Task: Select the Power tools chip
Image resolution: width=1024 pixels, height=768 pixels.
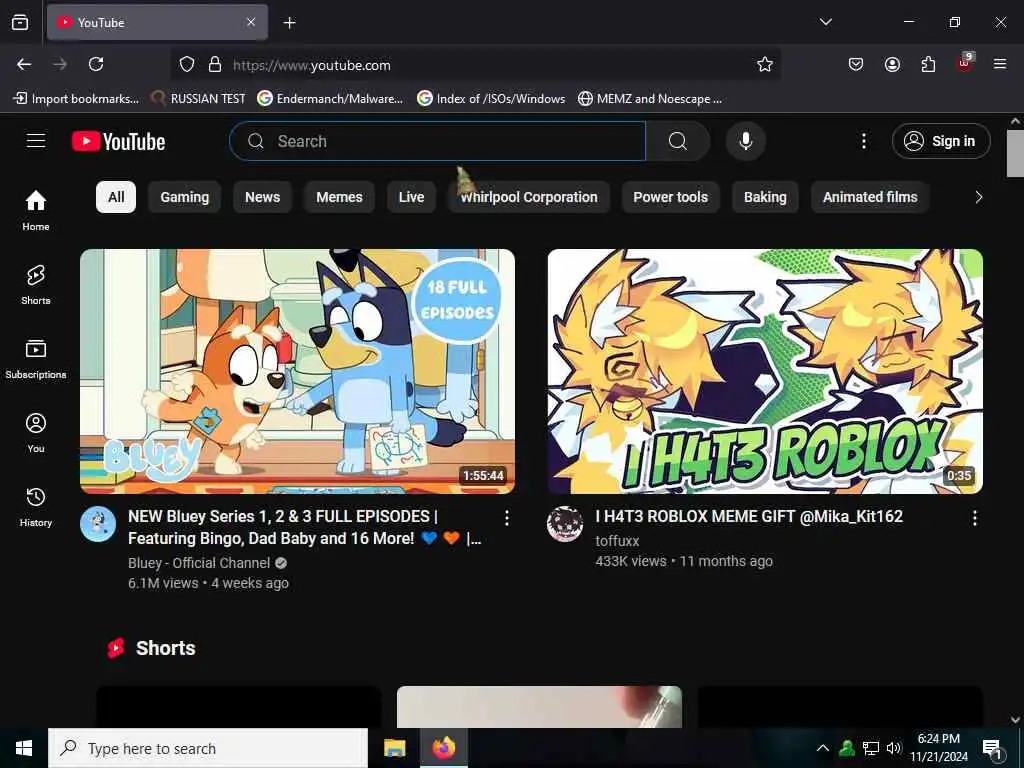Action: tap(670, 197)
